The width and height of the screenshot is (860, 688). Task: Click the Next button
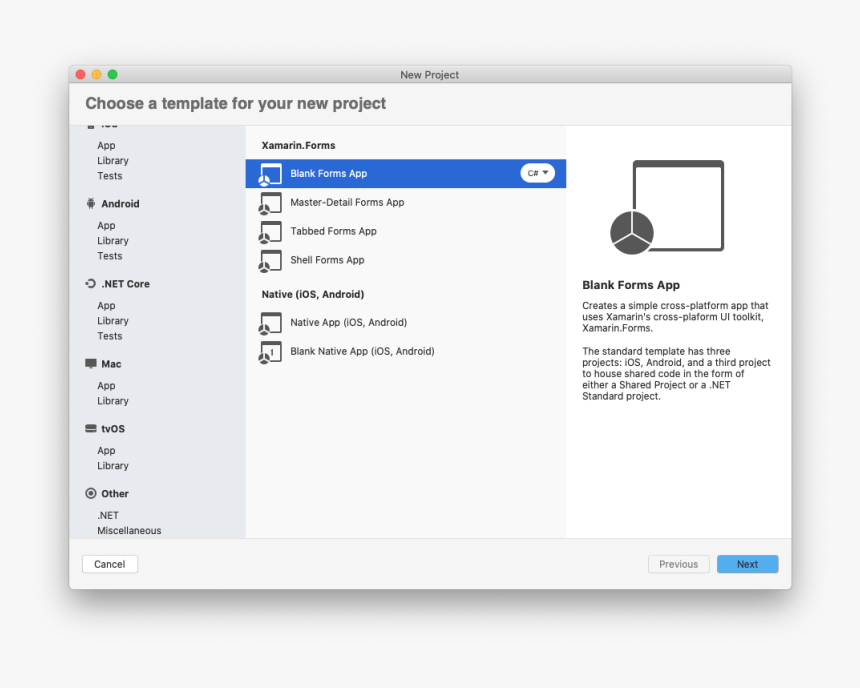747,564
